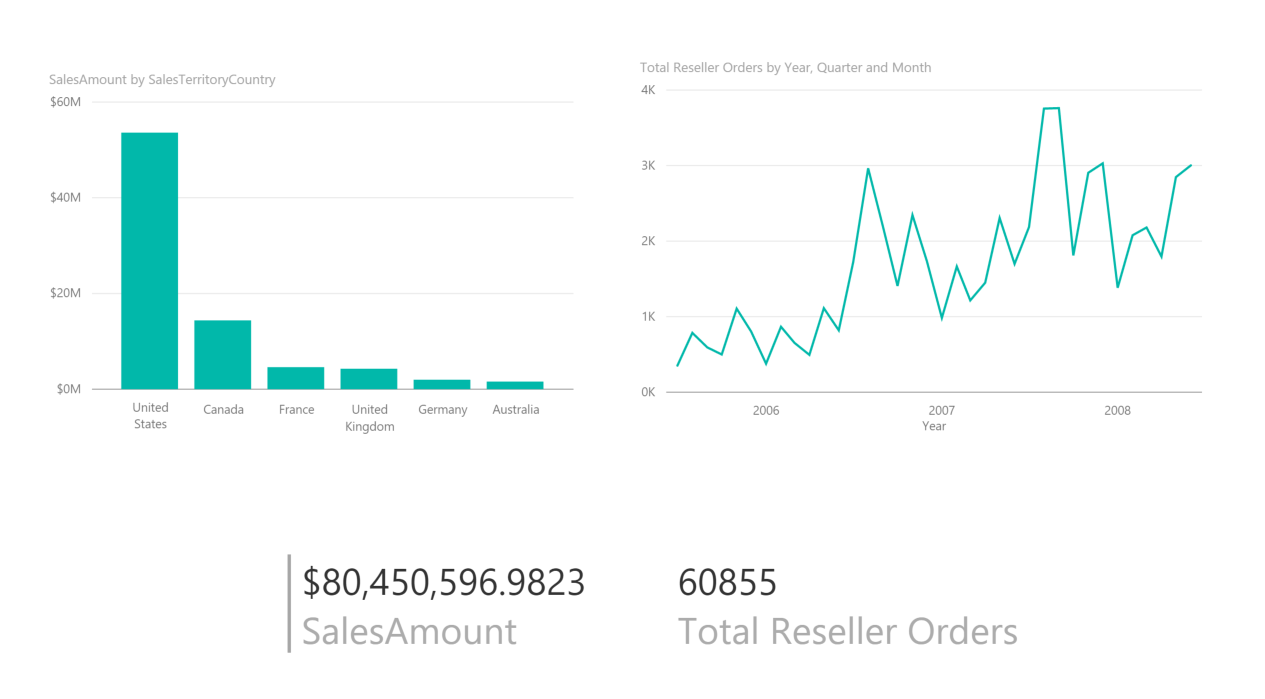Click the 4K label on line chart y-axis
Image resolution: width=1265 pixels, height=699 pixels.
647,90
